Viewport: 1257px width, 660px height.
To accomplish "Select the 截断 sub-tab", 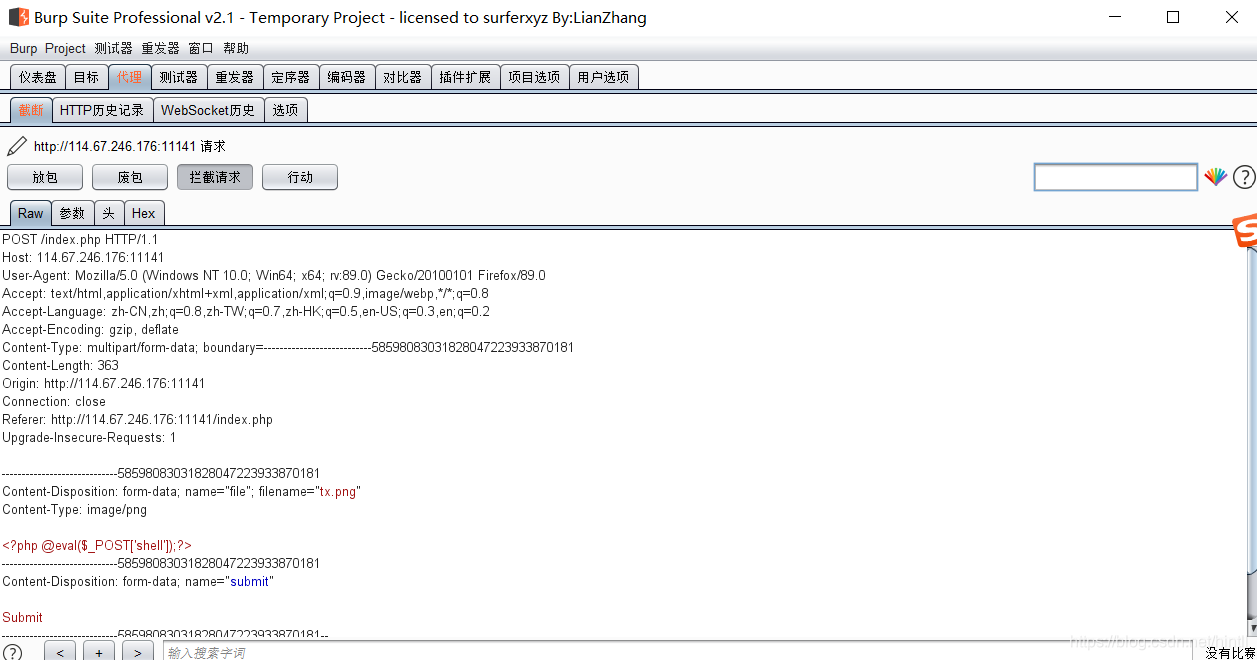I will [x=31, y=110].
